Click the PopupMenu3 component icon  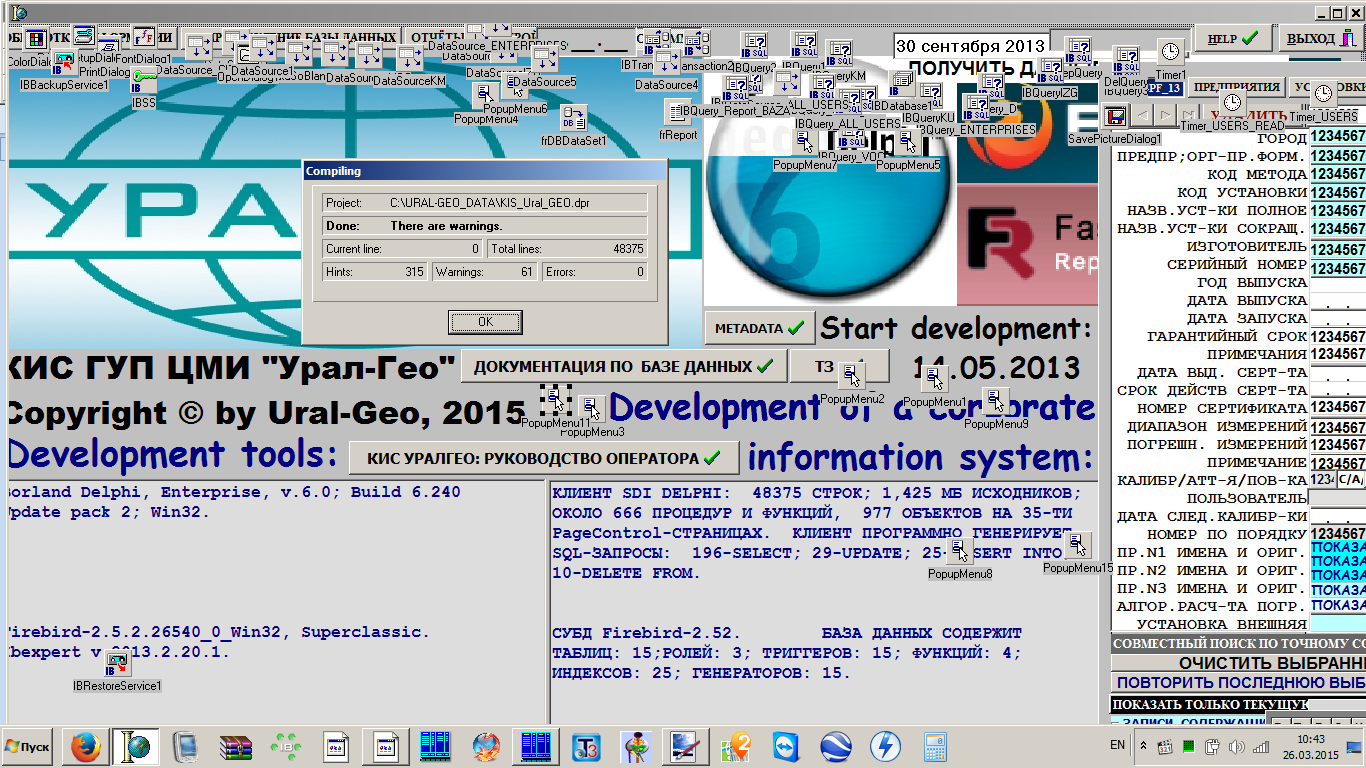592,409
